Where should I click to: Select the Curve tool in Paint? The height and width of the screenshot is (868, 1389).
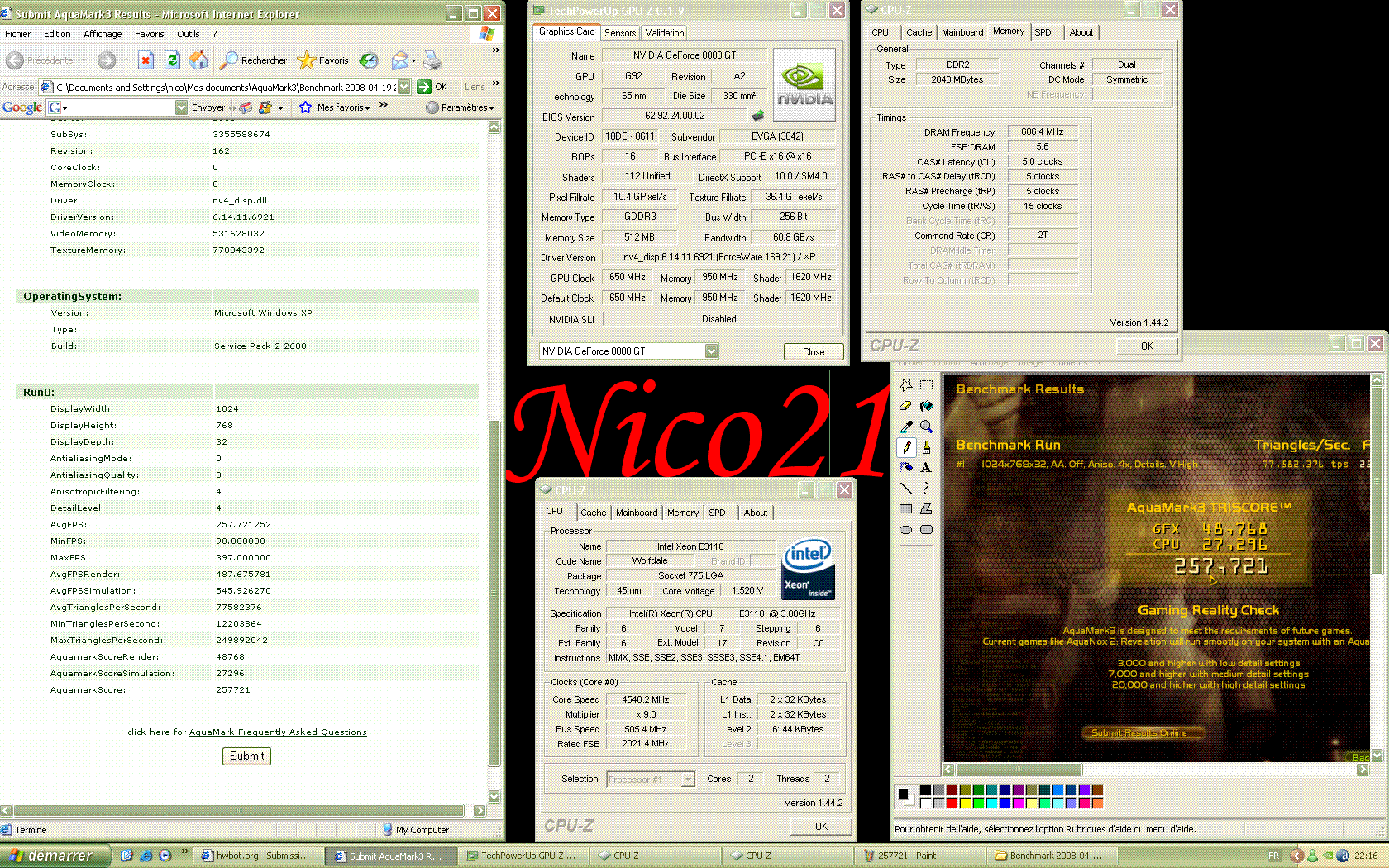point(926,489)
